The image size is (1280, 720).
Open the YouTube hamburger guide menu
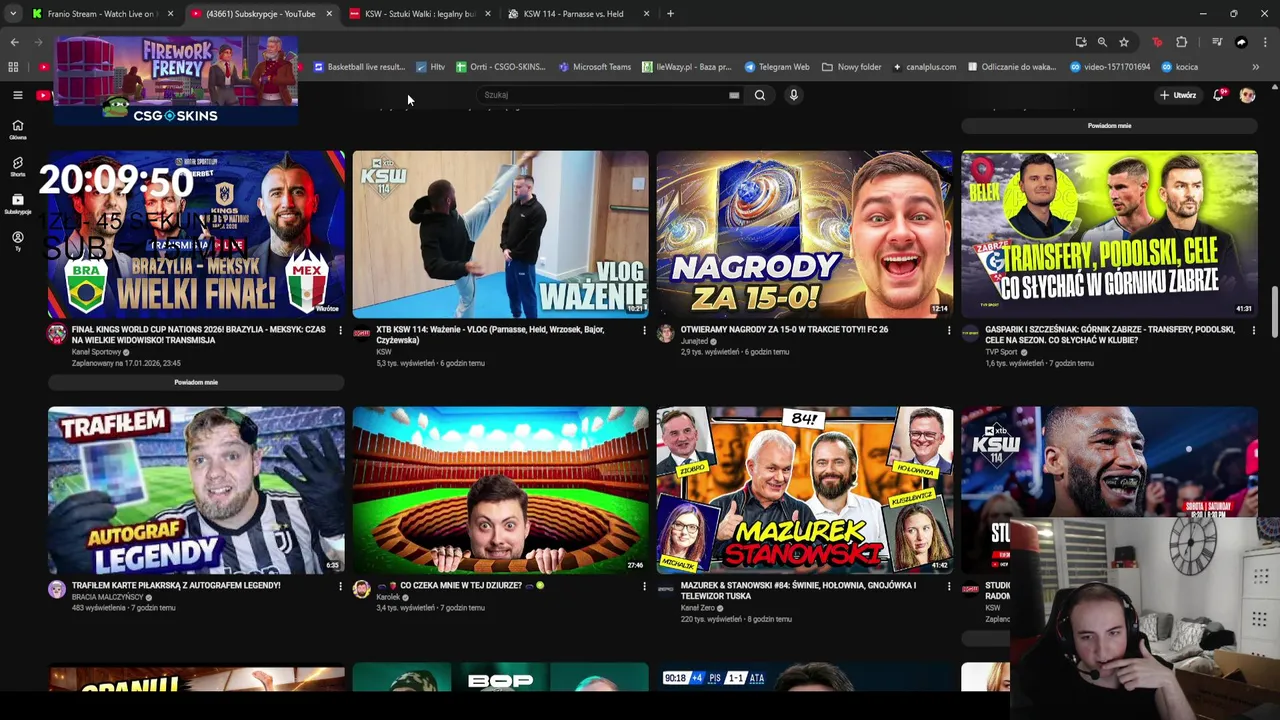pos(17,95)
